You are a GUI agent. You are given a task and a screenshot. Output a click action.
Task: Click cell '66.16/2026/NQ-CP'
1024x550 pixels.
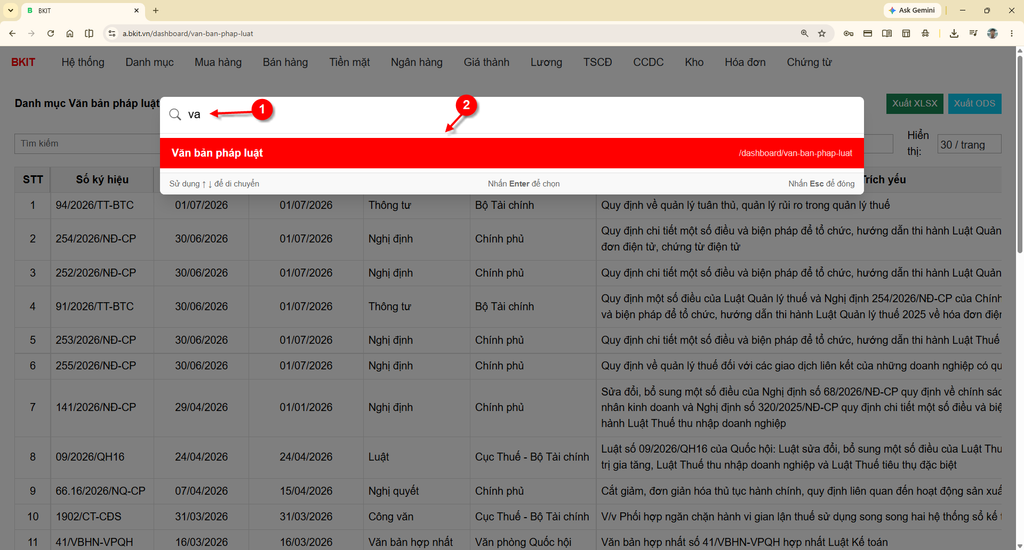tap(101, 491)
